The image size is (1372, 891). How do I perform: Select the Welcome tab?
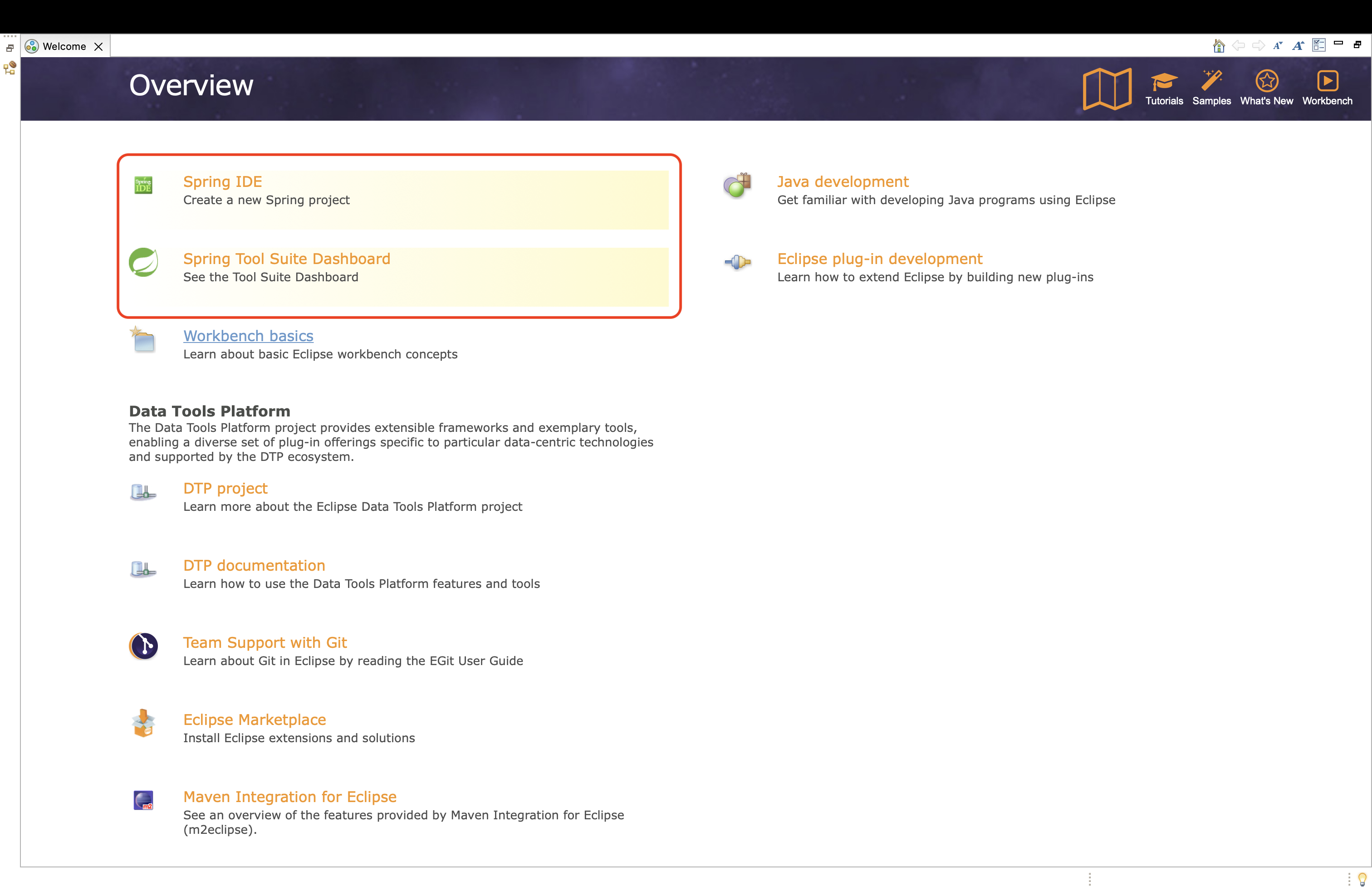64,47
